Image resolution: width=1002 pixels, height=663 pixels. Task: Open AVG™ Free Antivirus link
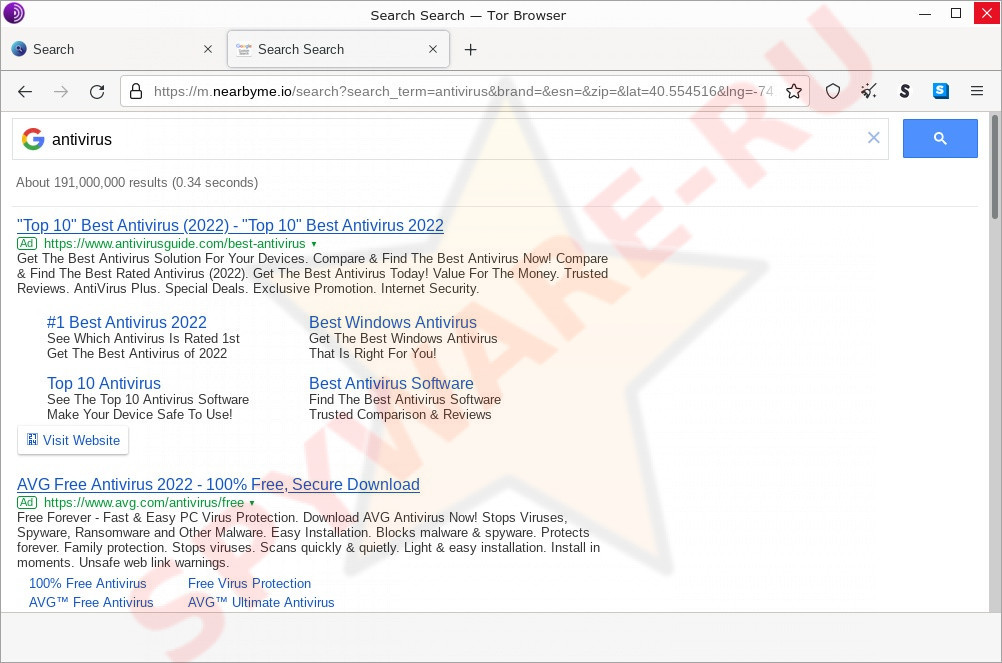point(91,602)
